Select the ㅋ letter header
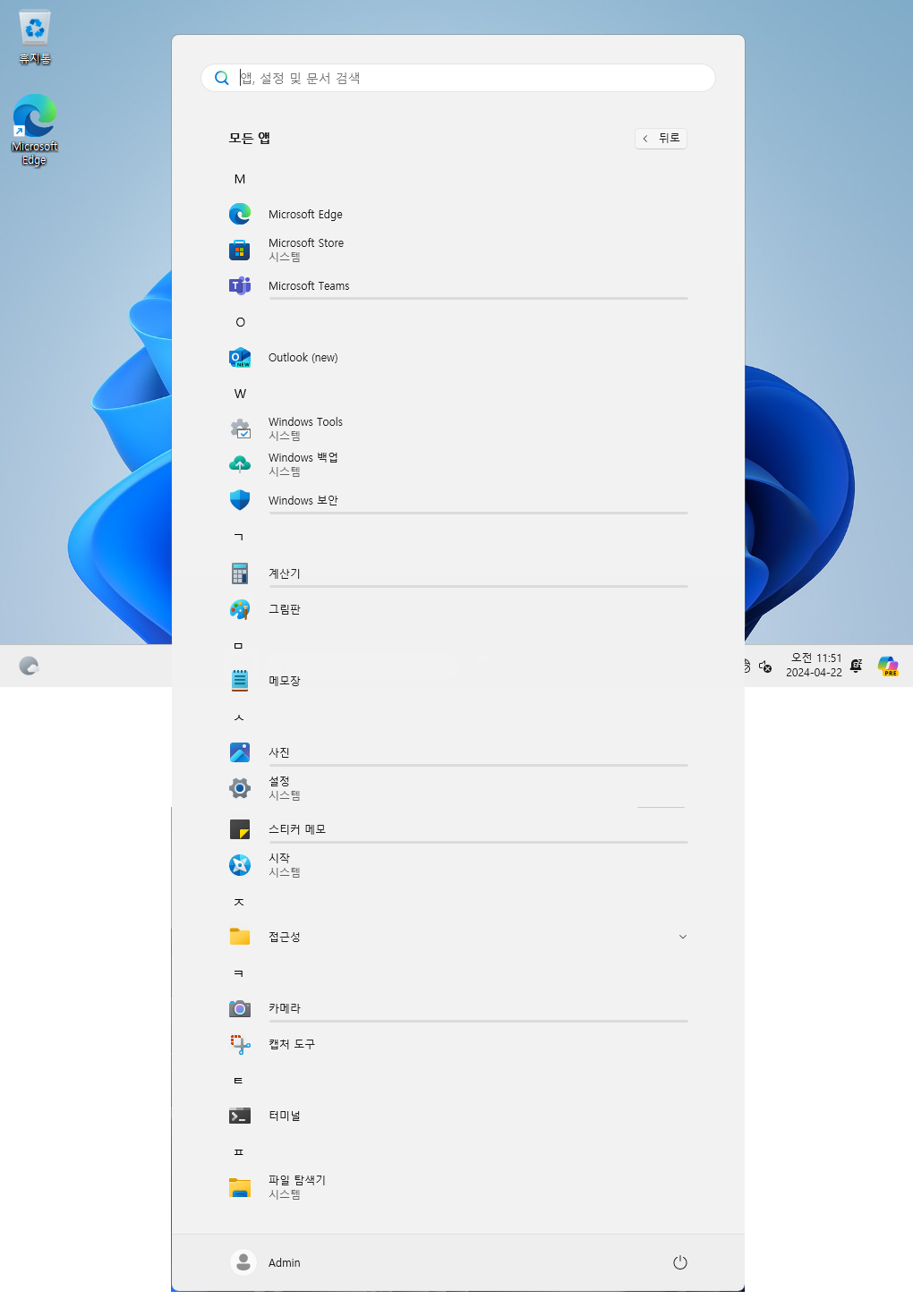The height and width of the screenshot is (1316, 913). click(x=239, y=973)
